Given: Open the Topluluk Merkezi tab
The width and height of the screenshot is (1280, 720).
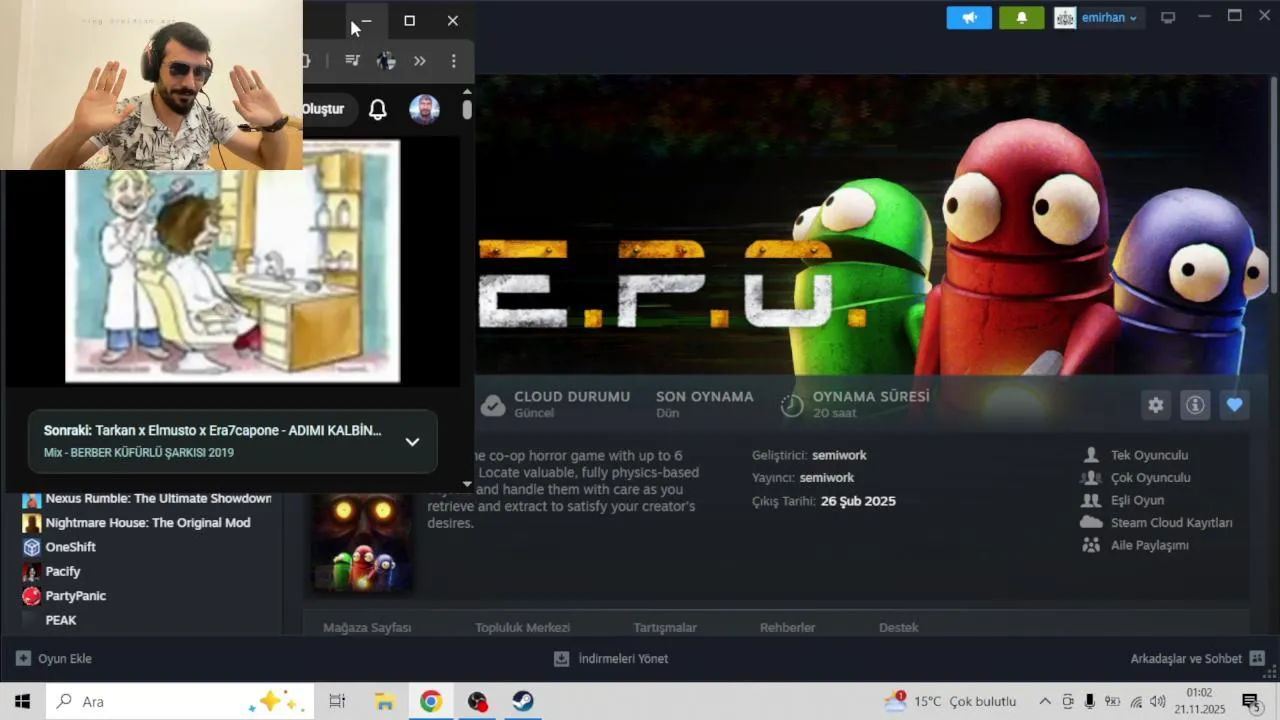Looking at the screenshot, I should click(523, 627).
